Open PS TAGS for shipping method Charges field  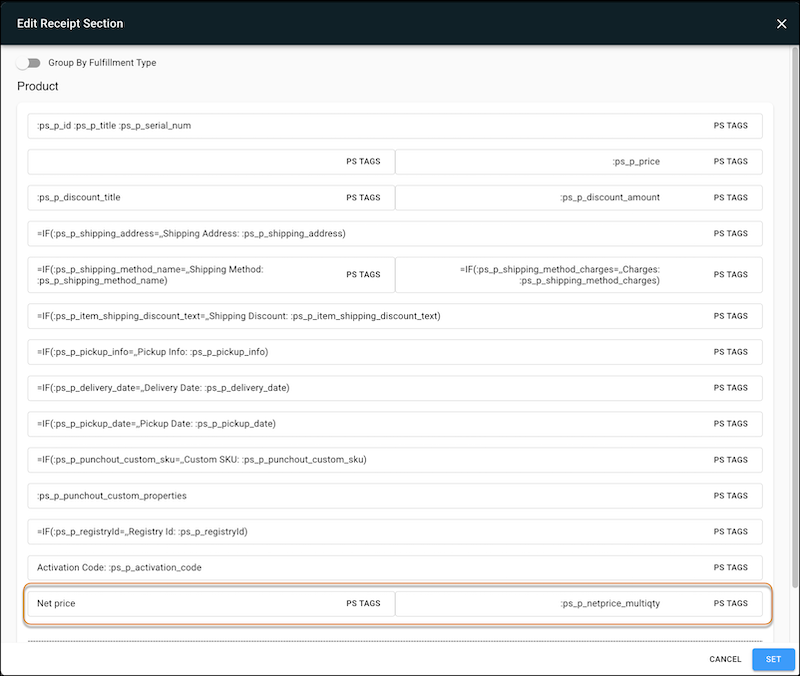click(730, 274)
